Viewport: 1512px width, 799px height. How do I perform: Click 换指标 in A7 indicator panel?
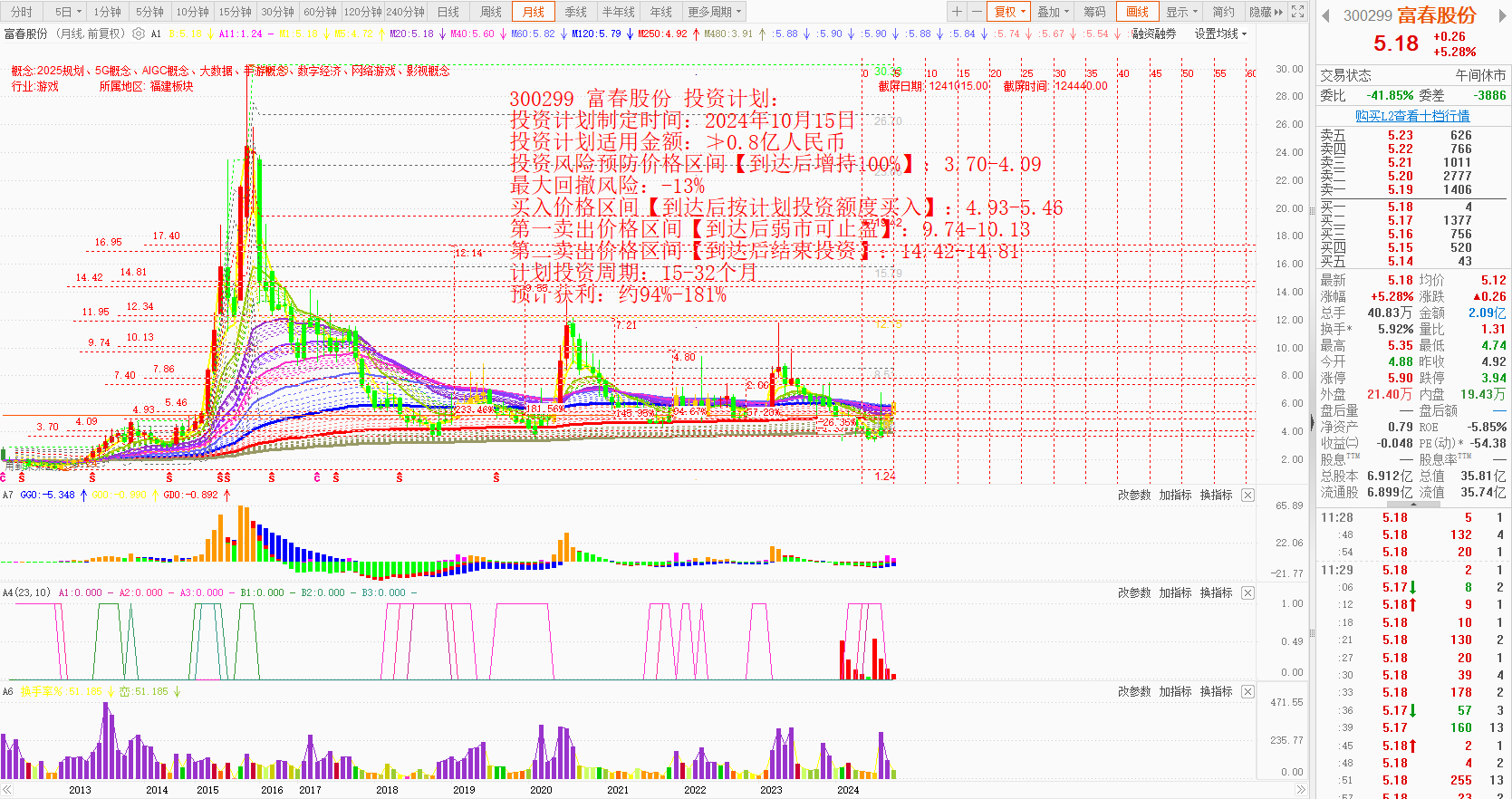1216,495
